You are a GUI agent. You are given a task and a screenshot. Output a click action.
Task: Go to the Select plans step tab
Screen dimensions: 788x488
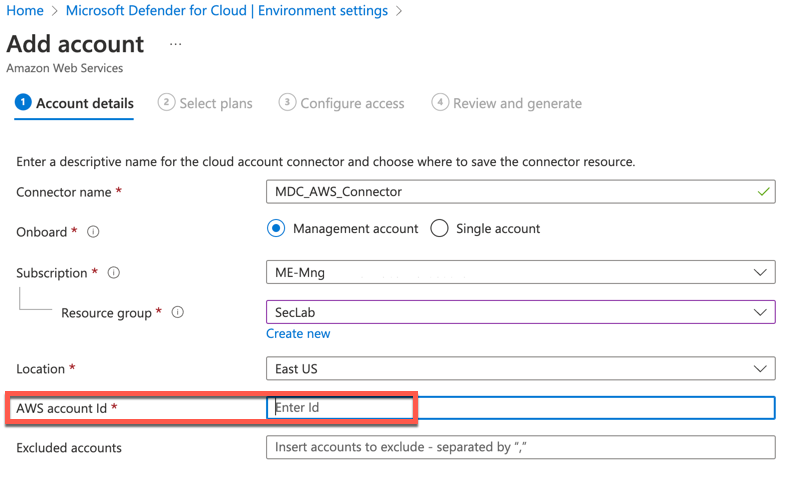point(205,103)
